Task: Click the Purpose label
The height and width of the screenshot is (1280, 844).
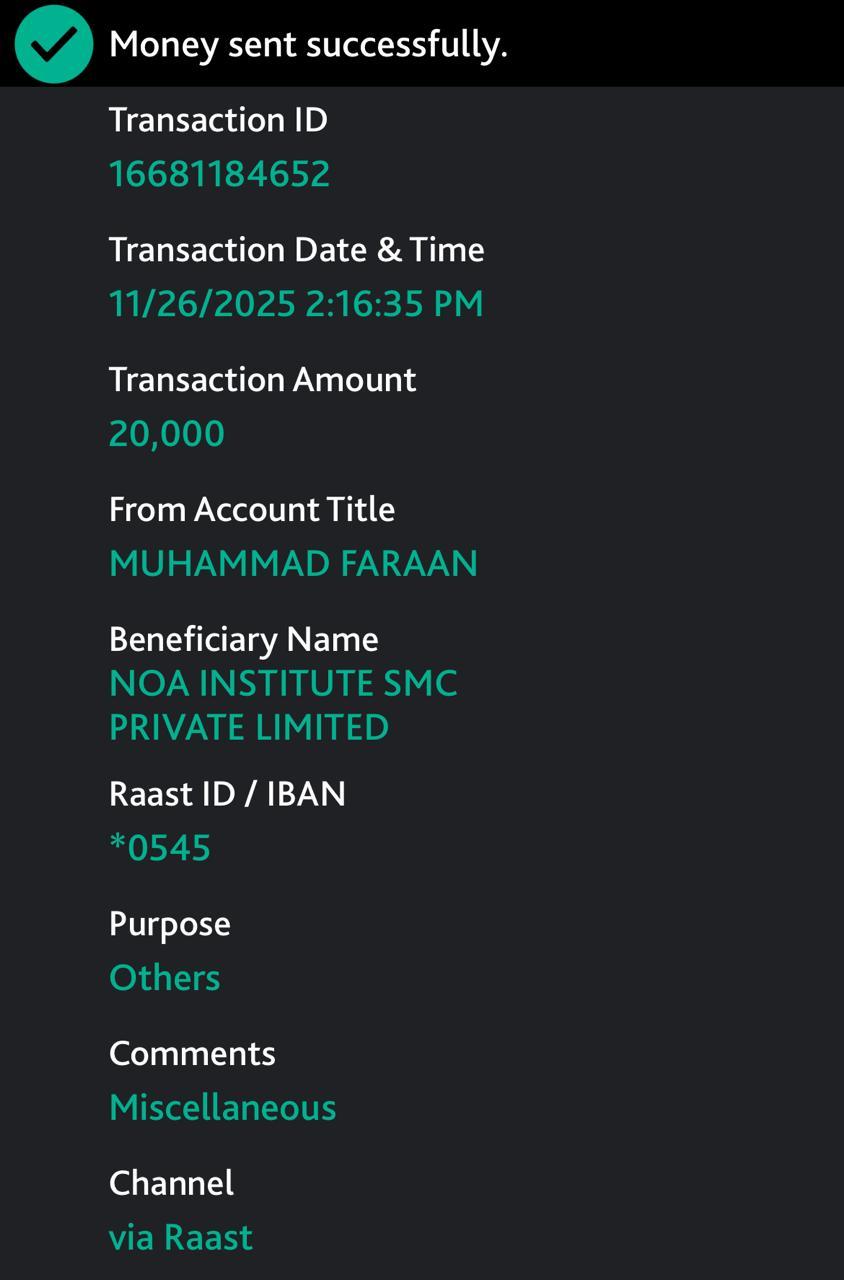Action: click(x=170, y=924)
